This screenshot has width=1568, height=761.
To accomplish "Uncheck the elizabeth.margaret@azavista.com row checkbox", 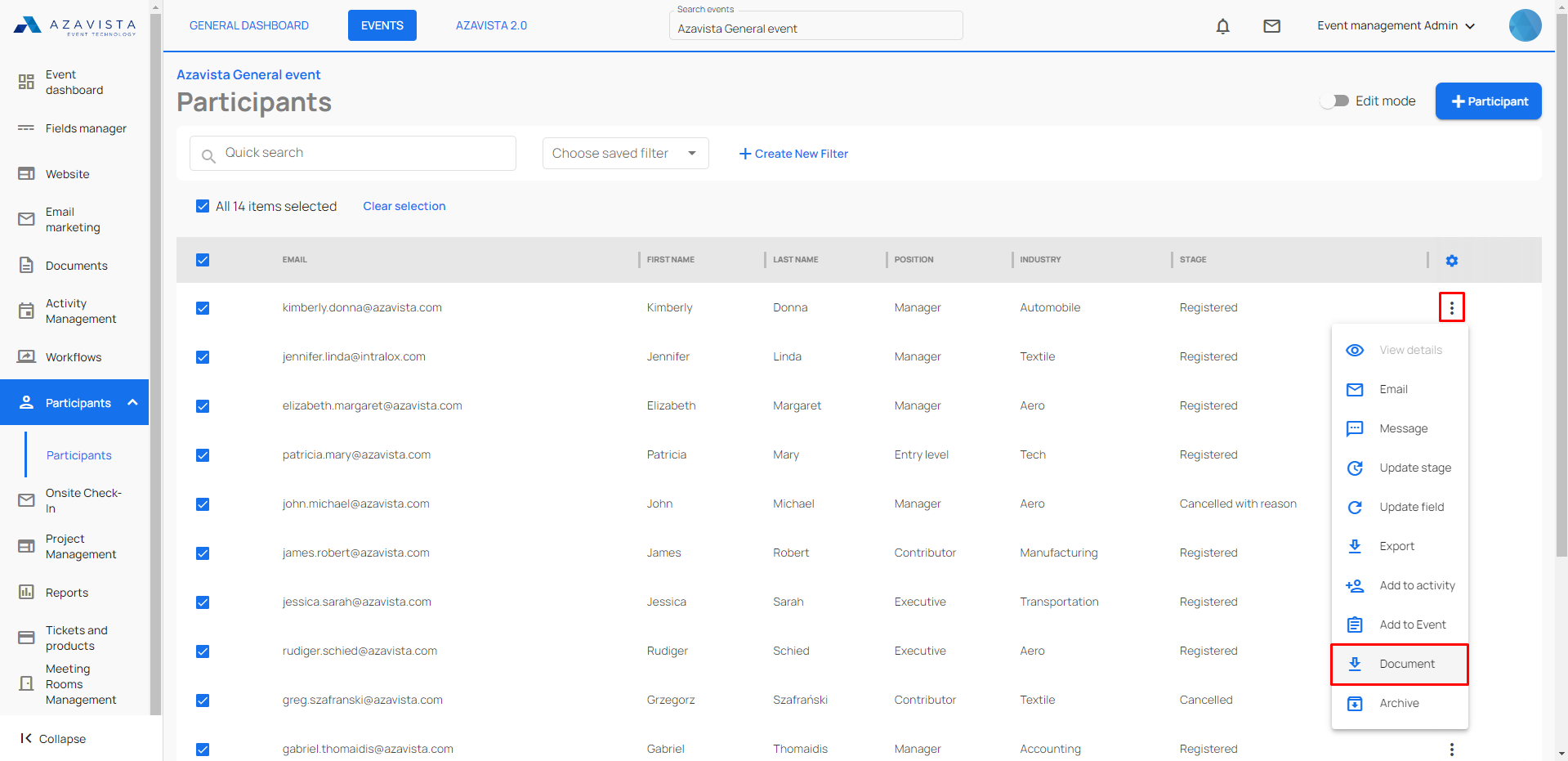I will [203, 406].
